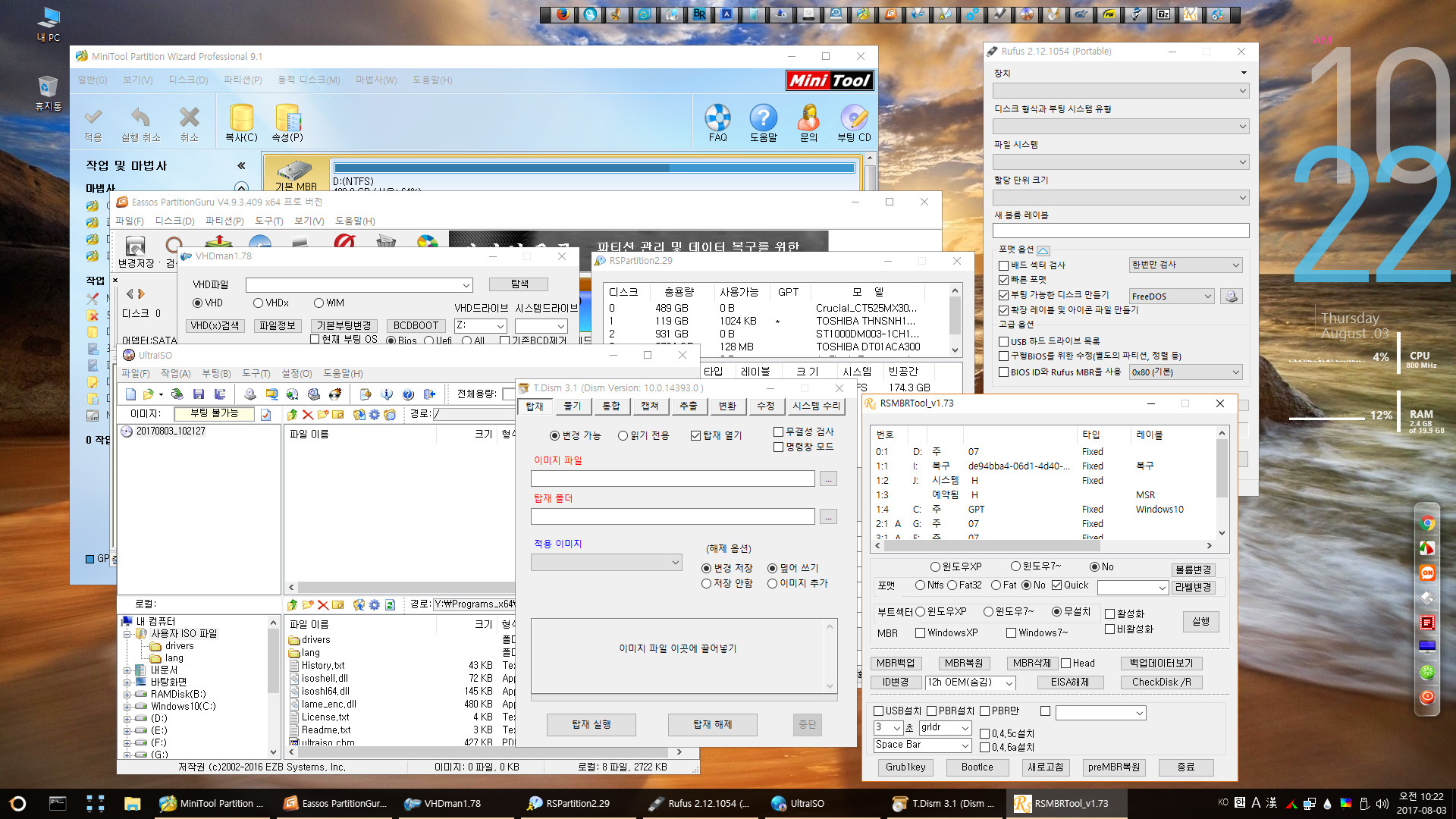Open the 12h OEM(숨김) dropdown in RSMBRTool
This screenshot has height=819, width=1456.
[970, 682]
